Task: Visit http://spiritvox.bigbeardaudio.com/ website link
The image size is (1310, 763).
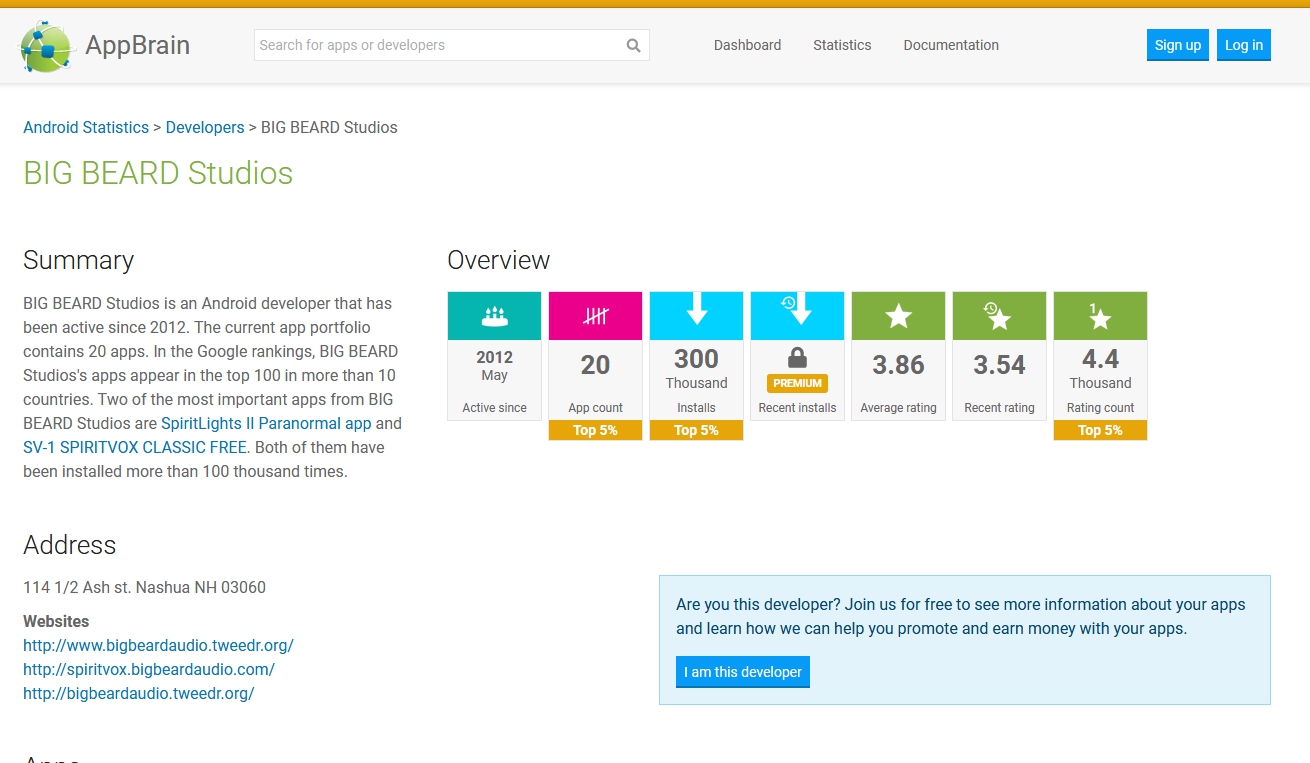Action: [149, 669]
